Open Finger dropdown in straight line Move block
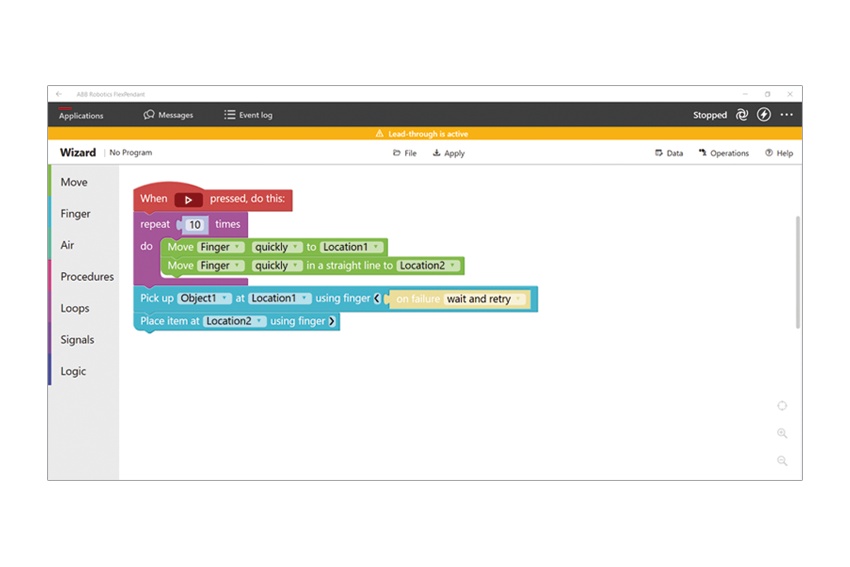 [x=221, y=266]
